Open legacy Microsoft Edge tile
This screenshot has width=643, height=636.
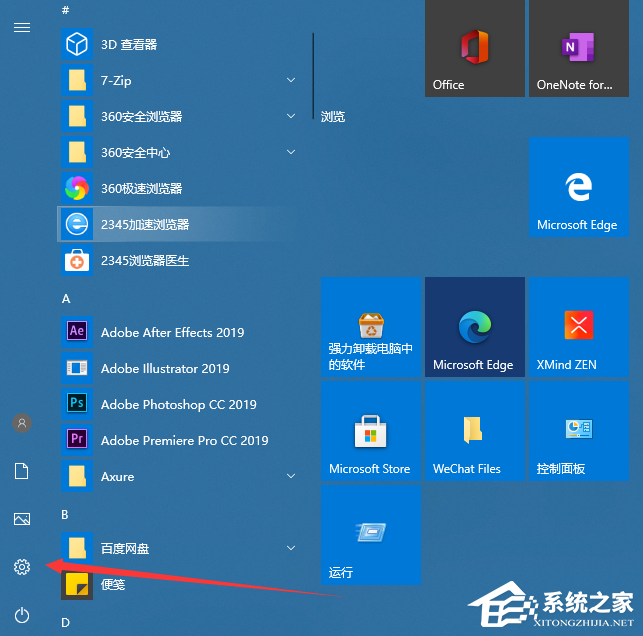pyautogui.click(x=579, y=187)
